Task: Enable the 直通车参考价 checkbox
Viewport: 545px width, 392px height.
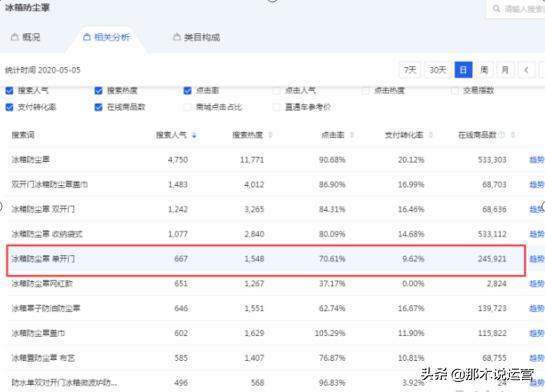Action: 276,107
